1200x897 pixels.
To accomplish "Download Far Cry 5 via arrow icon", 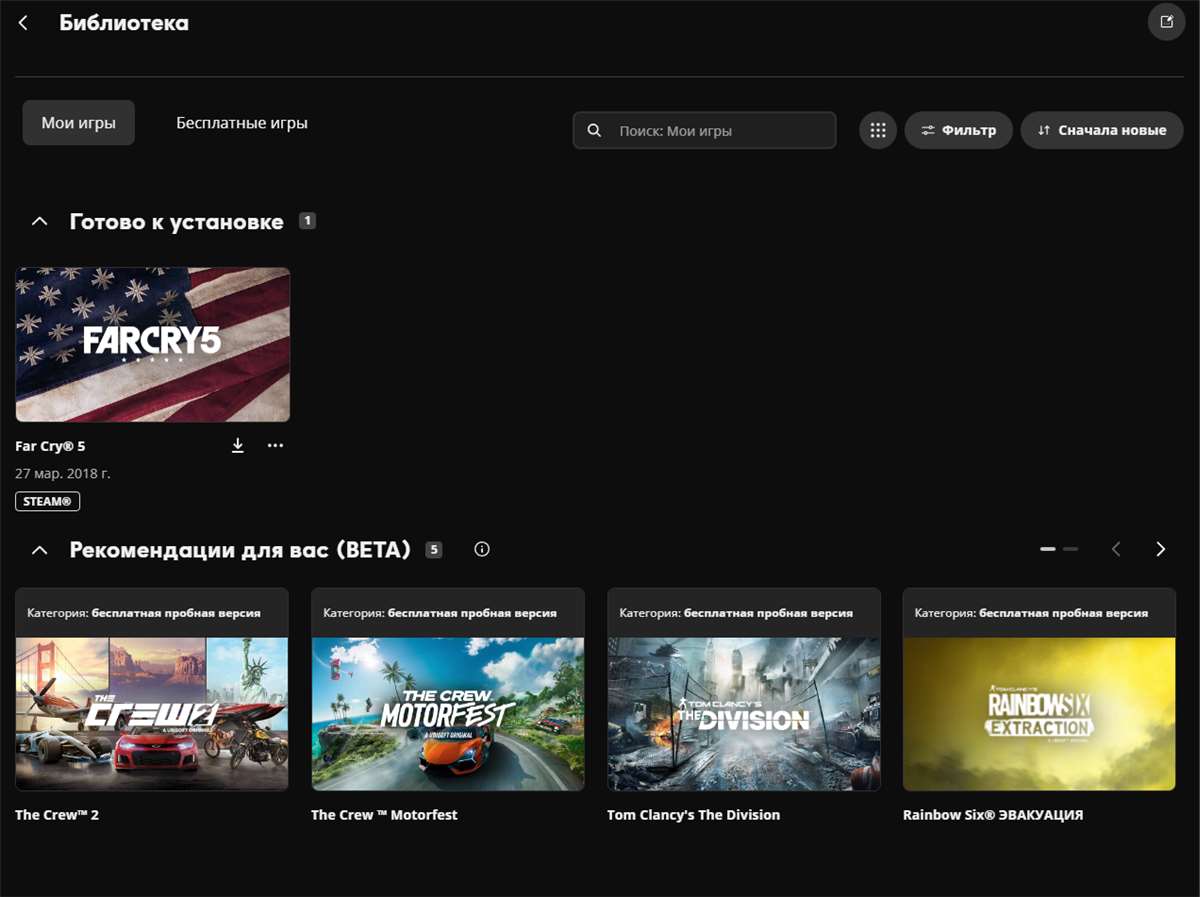I will (238, 446).
